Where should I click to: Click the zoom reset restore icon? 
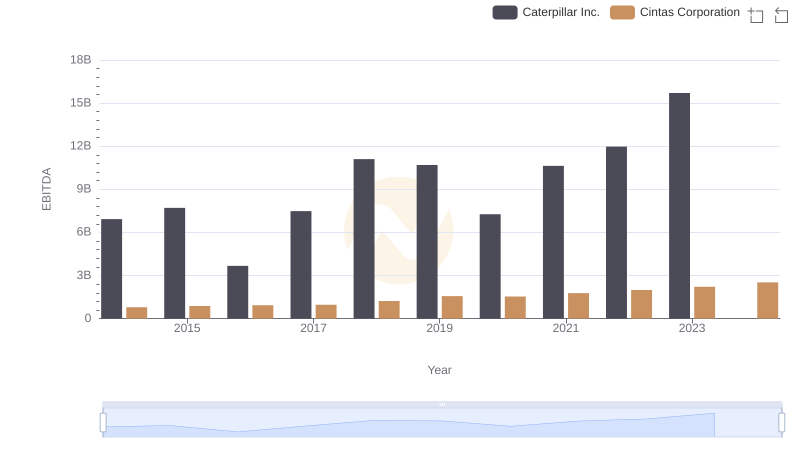click(x=781, y=15)
